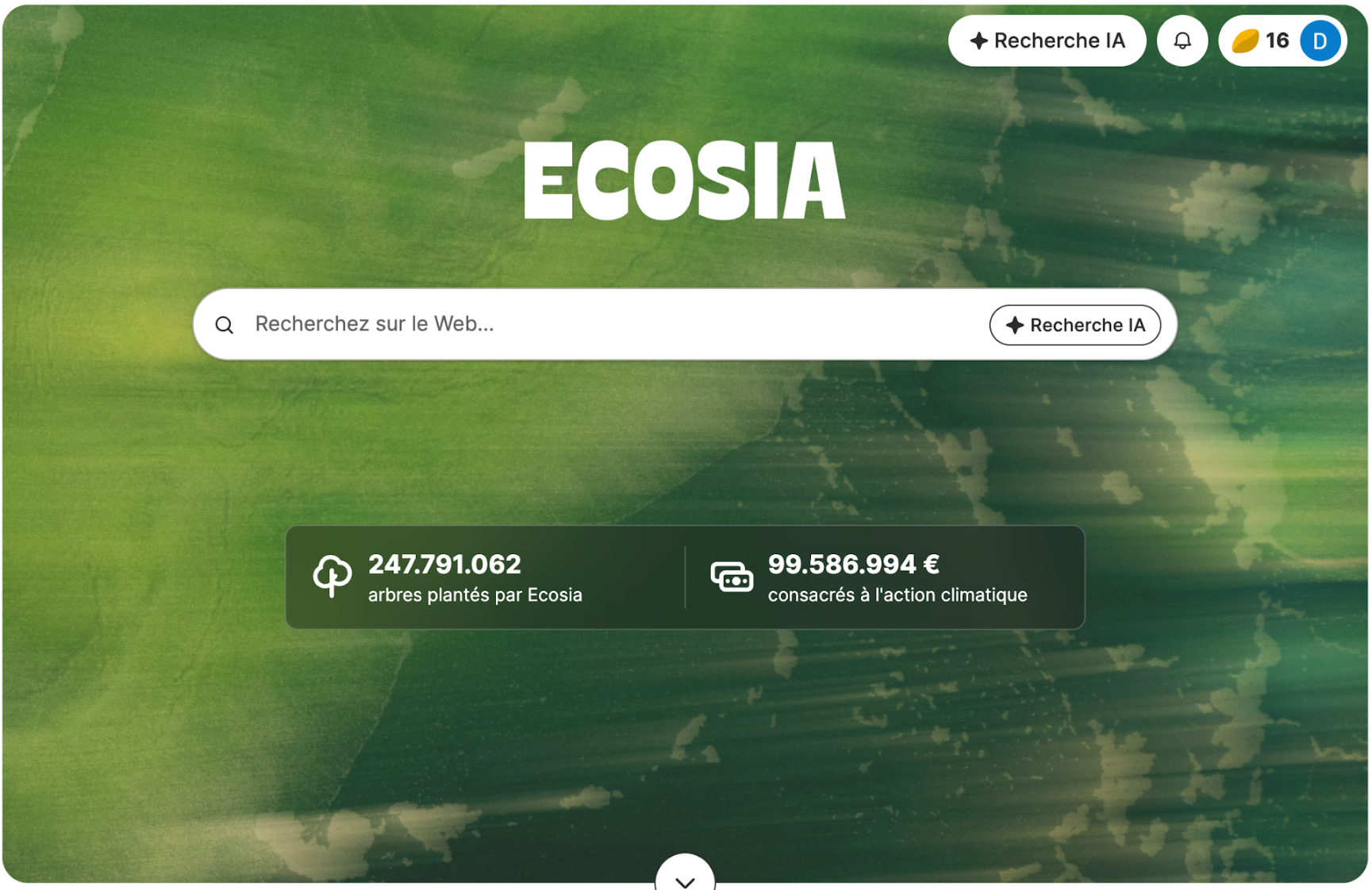Expand page with bottom chevron arrow
The width and height of the screenshot is (1372, 890).
(x=685, y=877)
